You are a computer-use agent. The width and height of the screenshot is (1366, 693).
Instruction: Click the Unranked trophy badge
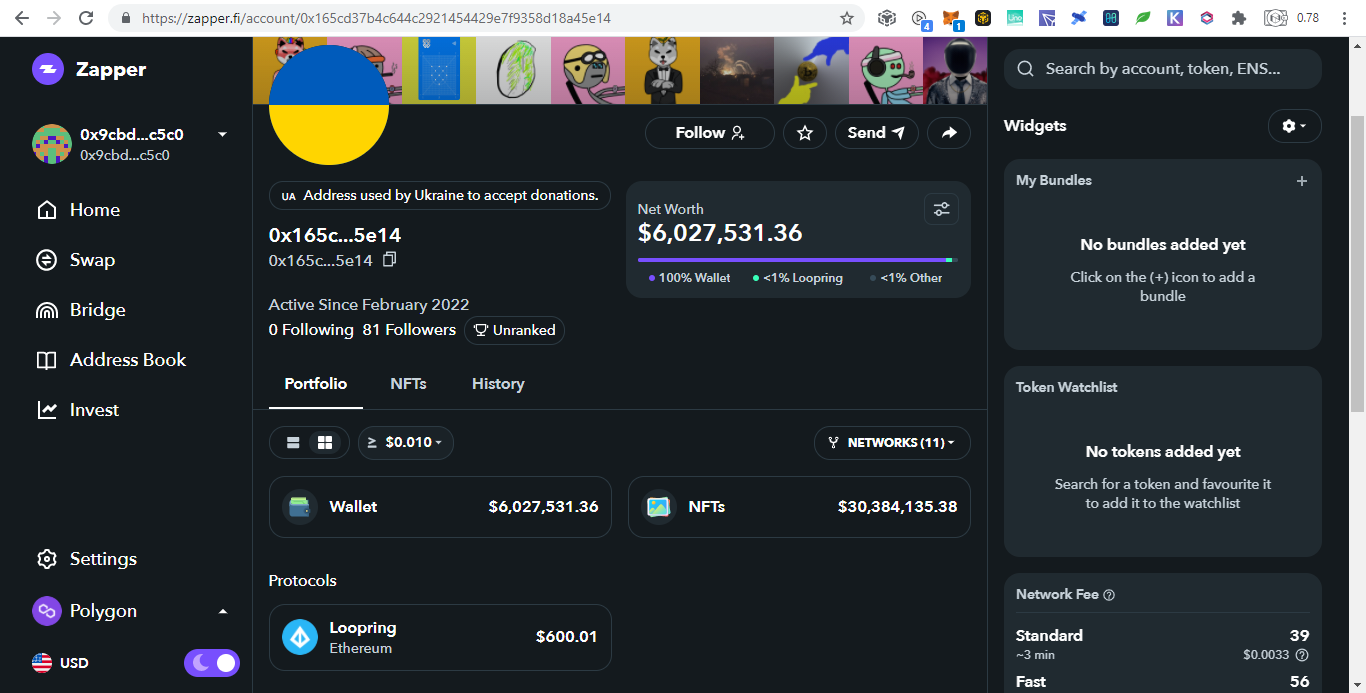(x=514, y=330)
